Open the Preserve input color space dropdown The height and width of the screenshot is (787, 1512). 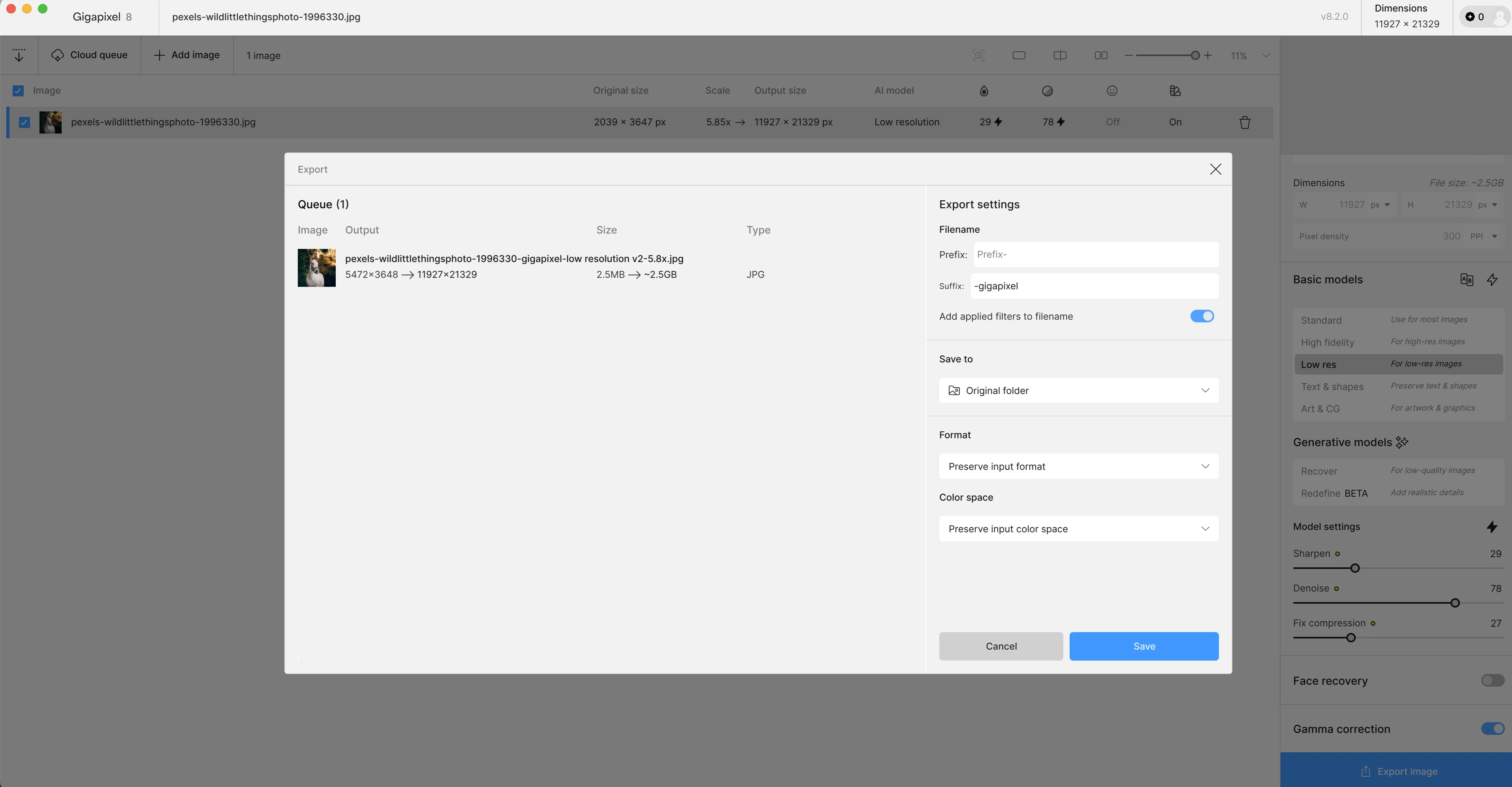1078,529
